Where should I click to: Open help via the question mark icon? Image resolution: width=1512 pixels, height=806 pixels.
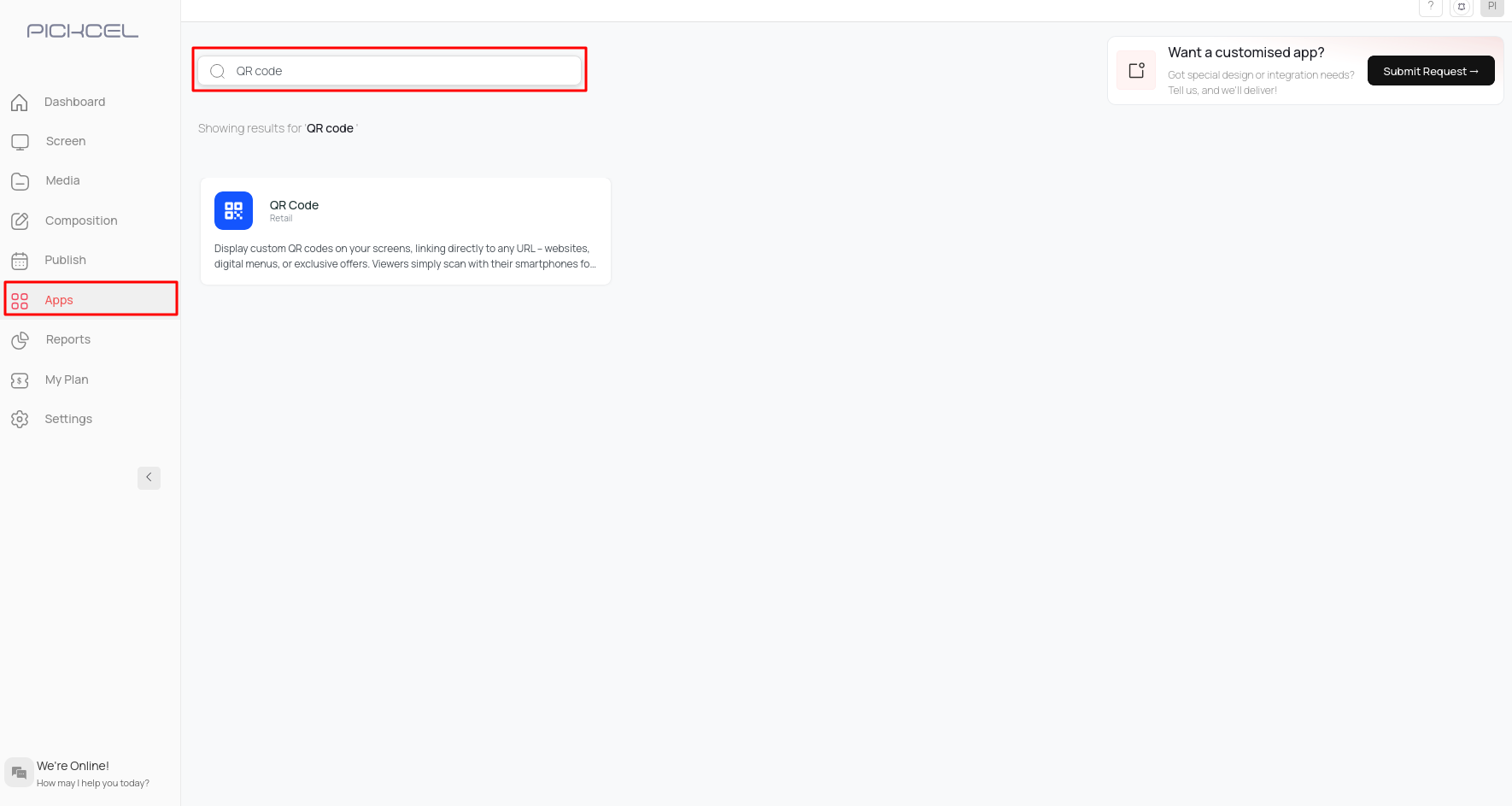(x=1430, y=7)
